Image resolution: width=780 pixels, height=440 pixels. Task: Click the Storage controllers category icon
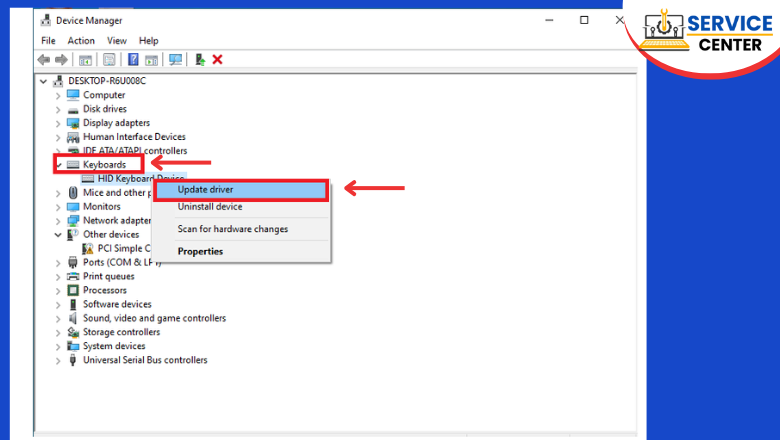(x=73, y=332)
